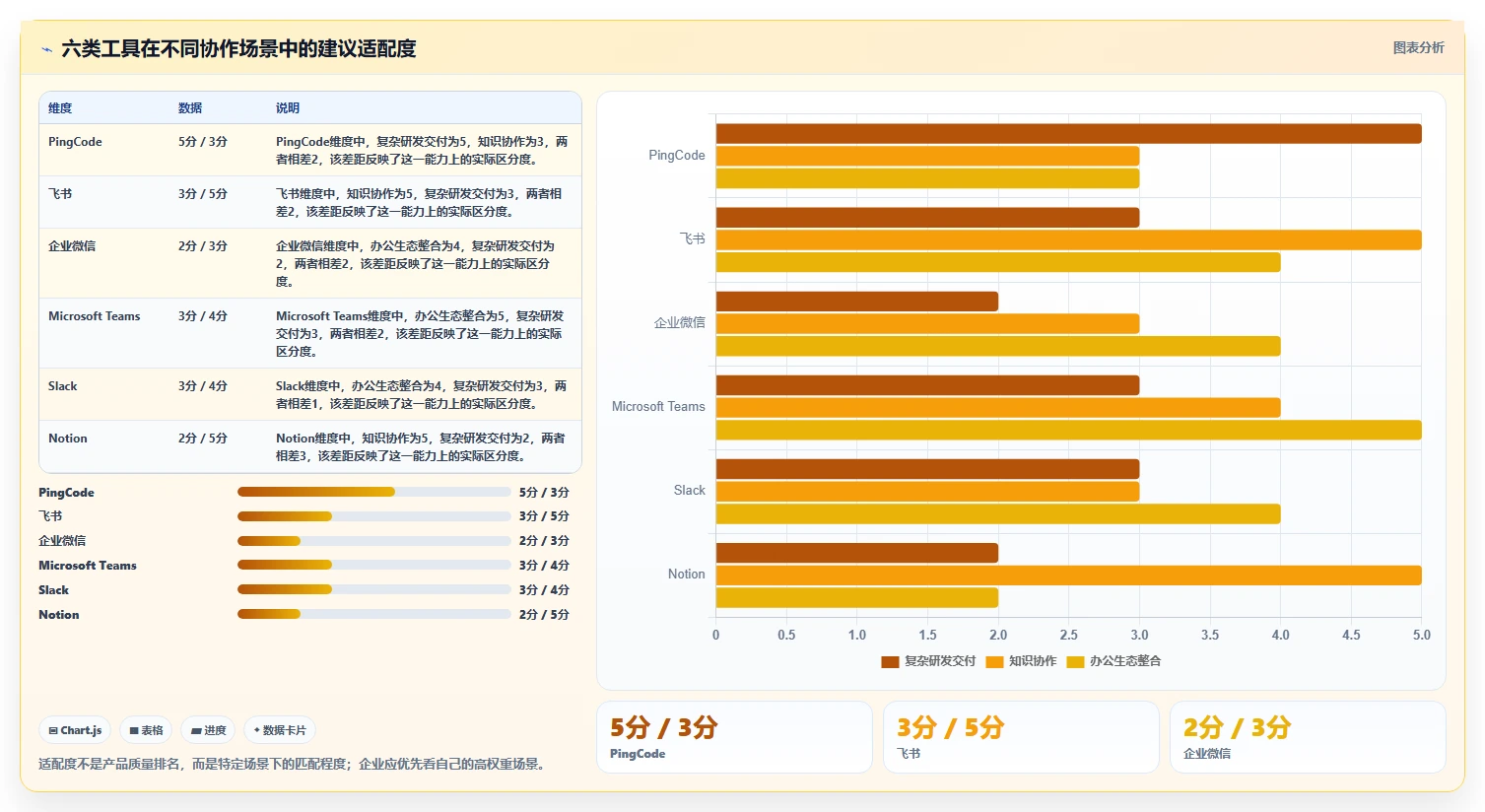Click the Microsoft Teams progress bar
1485x812 pixels.
[x=374, y=565]
